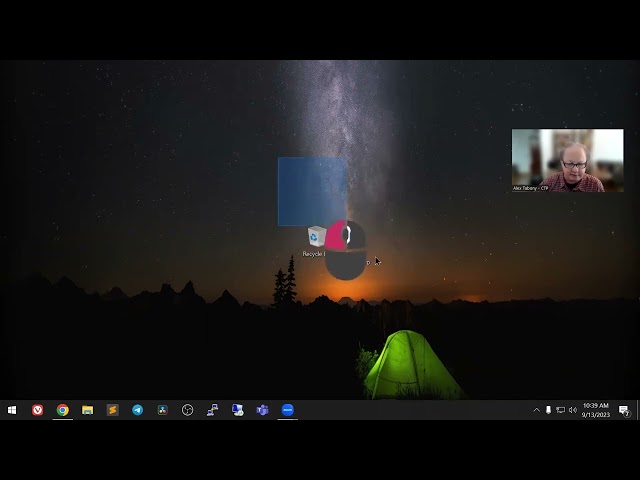
Task: Click the Alex Tabony webcam thumbnail
Action: [567, 160]
